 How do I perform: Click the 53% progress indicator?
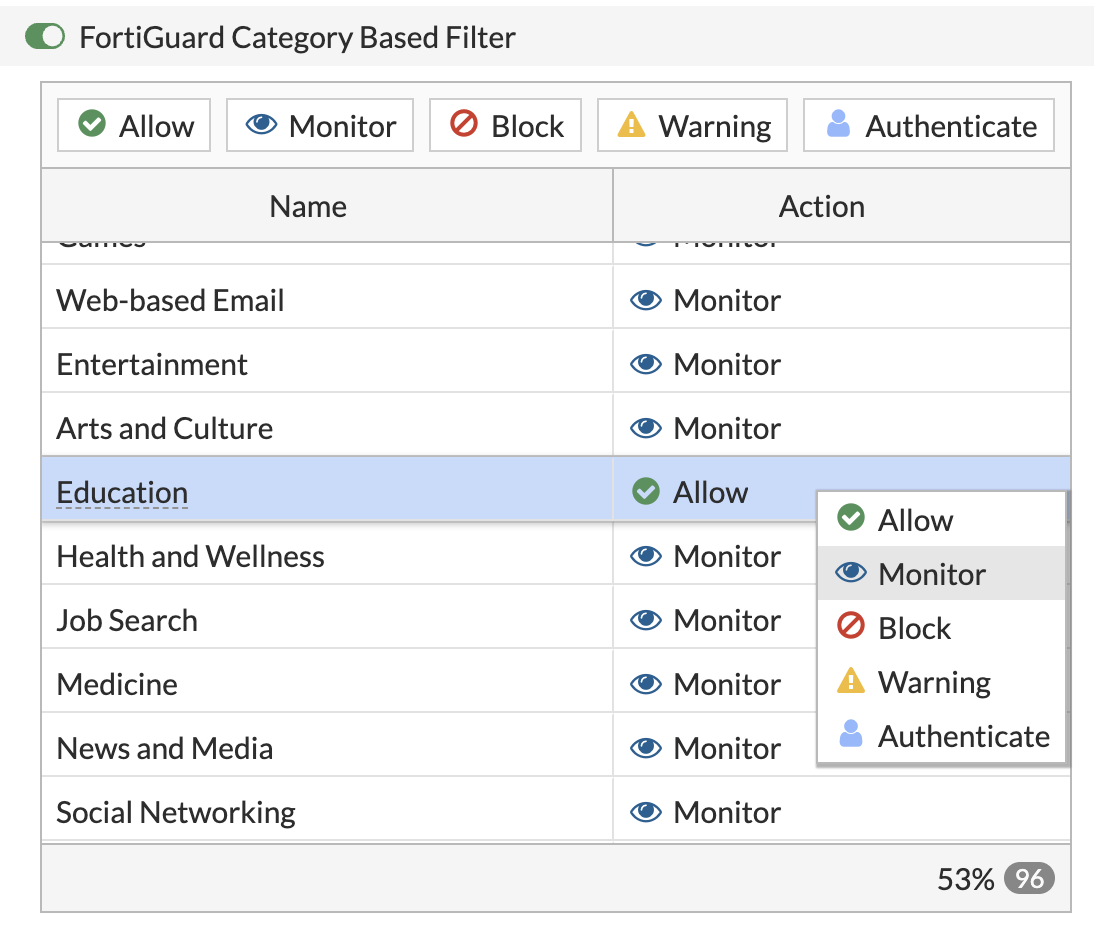click(x=968, y=879)
